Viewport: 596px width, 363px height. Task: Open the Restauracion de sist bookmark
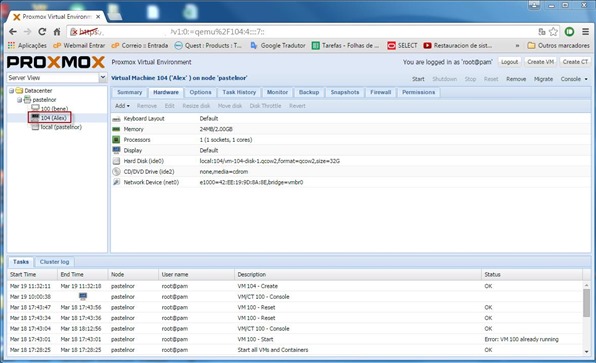click(458, 46)
